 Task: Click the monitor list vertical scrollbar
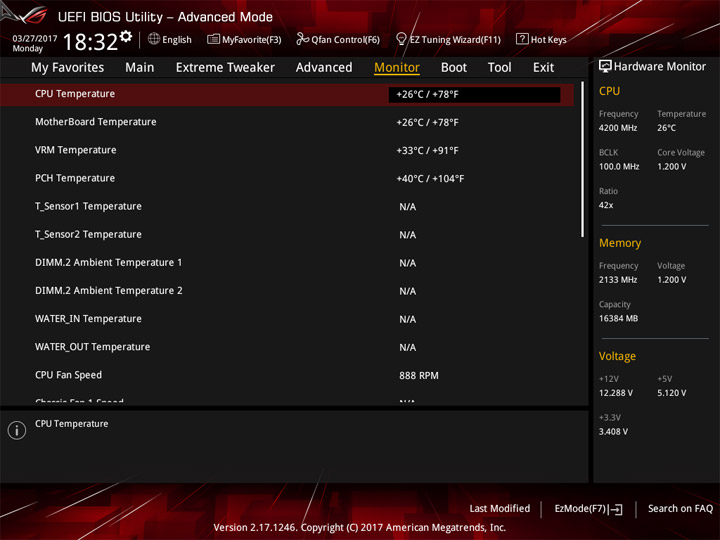[x=583, y=159]
